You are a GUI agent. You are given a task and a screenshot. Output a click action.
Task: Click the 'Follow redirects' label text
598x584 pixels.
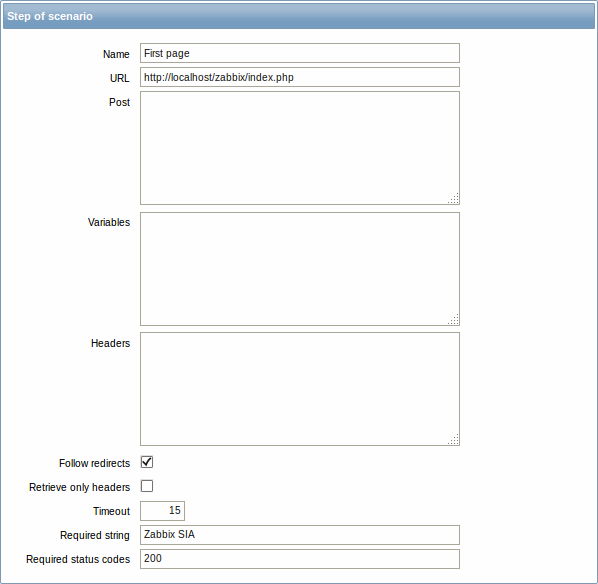coord(94,463)
